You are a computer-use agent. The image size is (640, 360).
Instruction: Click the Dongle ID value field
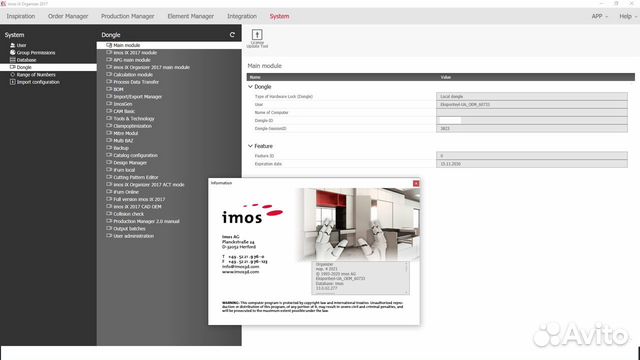[x=532, y=121]
